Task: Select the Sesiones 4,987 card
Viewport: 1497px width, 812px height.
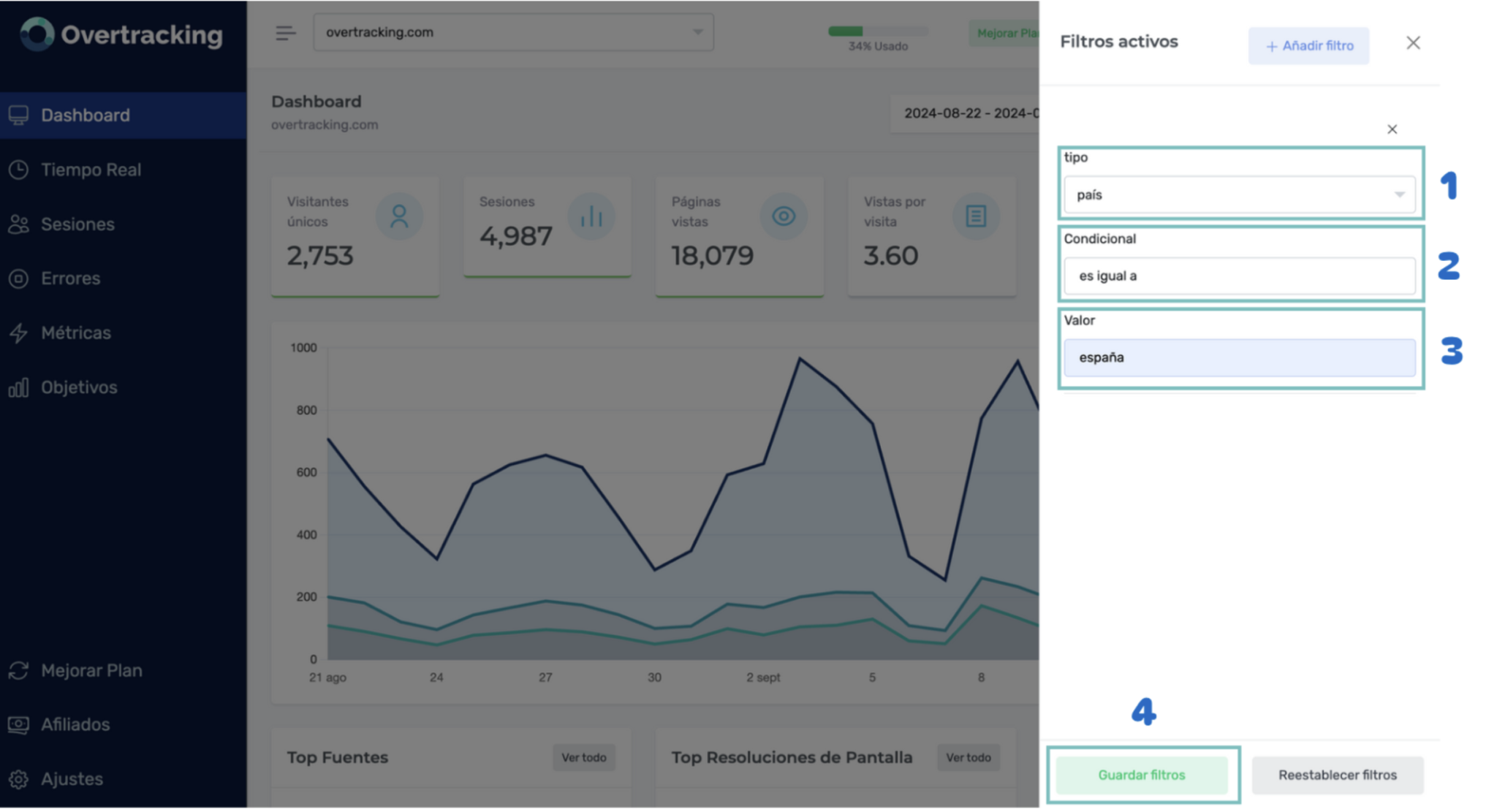Action: (x=547, y=227)
